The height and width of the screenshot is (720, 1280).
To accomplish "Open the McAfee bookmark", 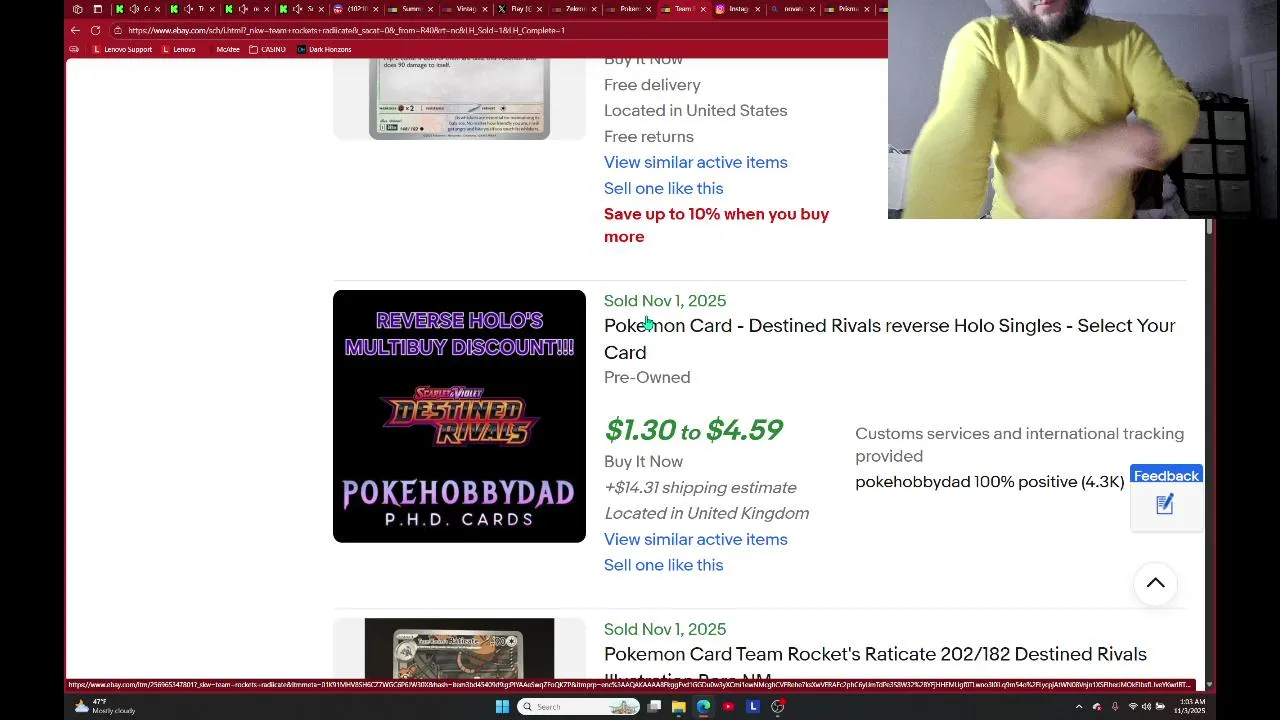I will 228,49.
